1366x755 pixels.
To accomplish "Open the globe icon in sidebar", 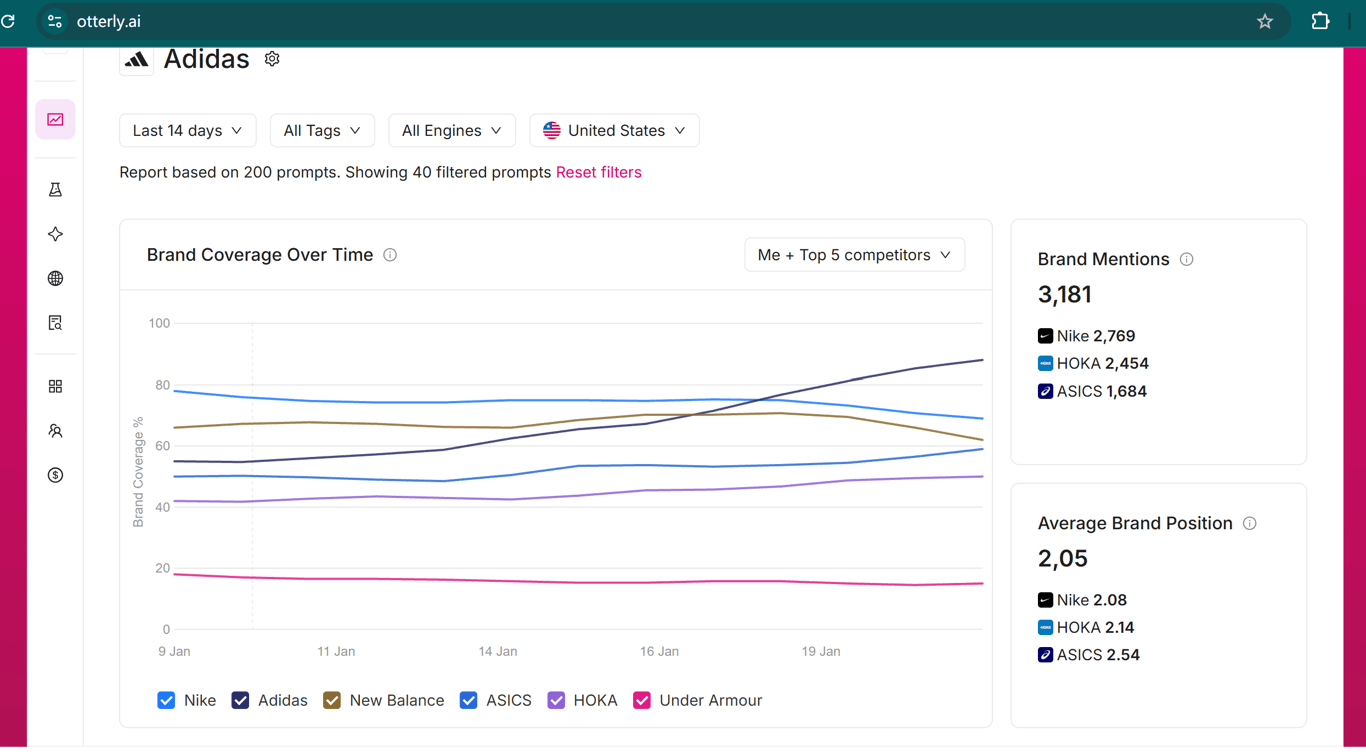I will [x=55, y=279].
